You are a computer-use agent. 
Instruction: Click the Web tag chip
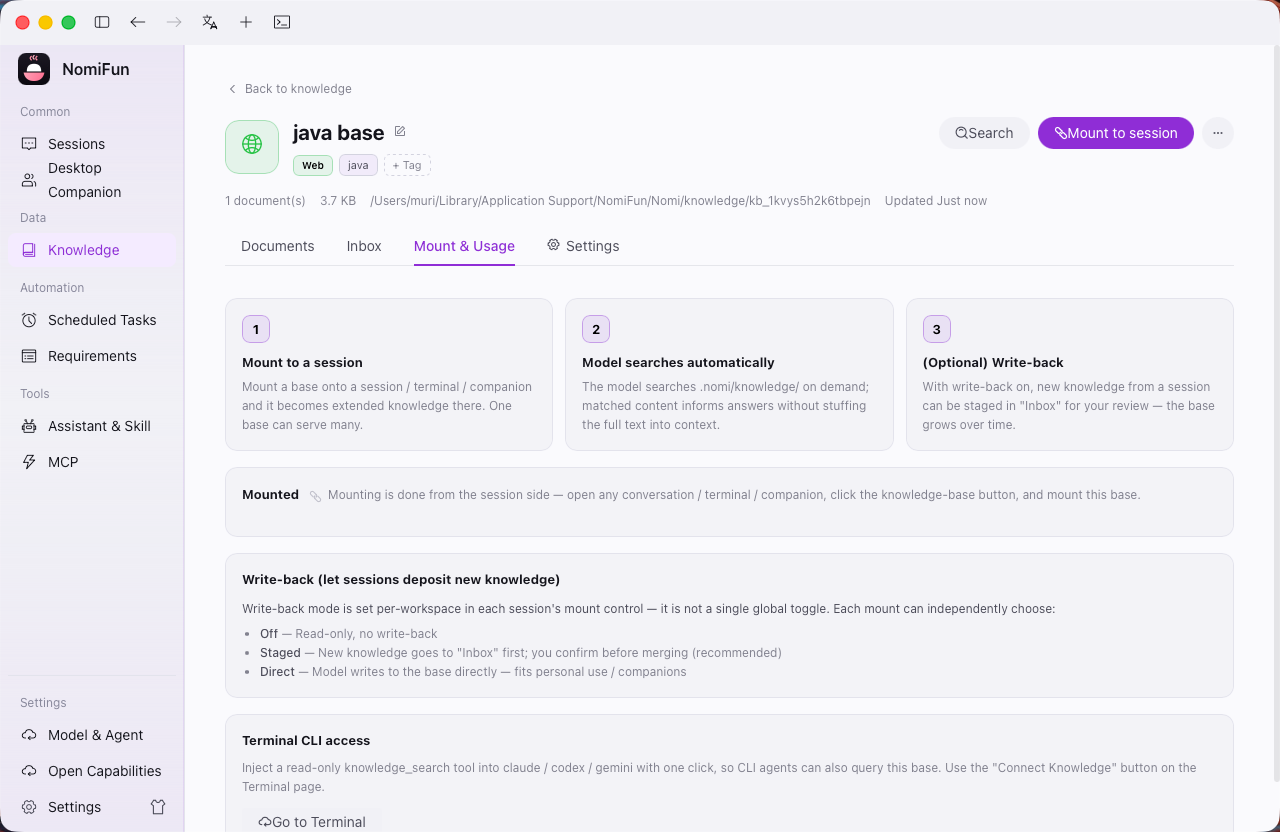point(313,165)
